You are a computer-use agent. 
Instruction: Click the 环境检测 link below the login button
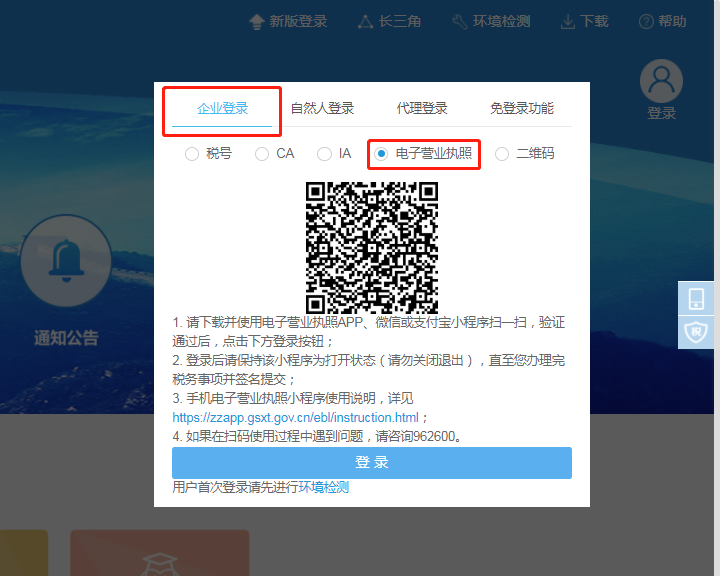324,487
